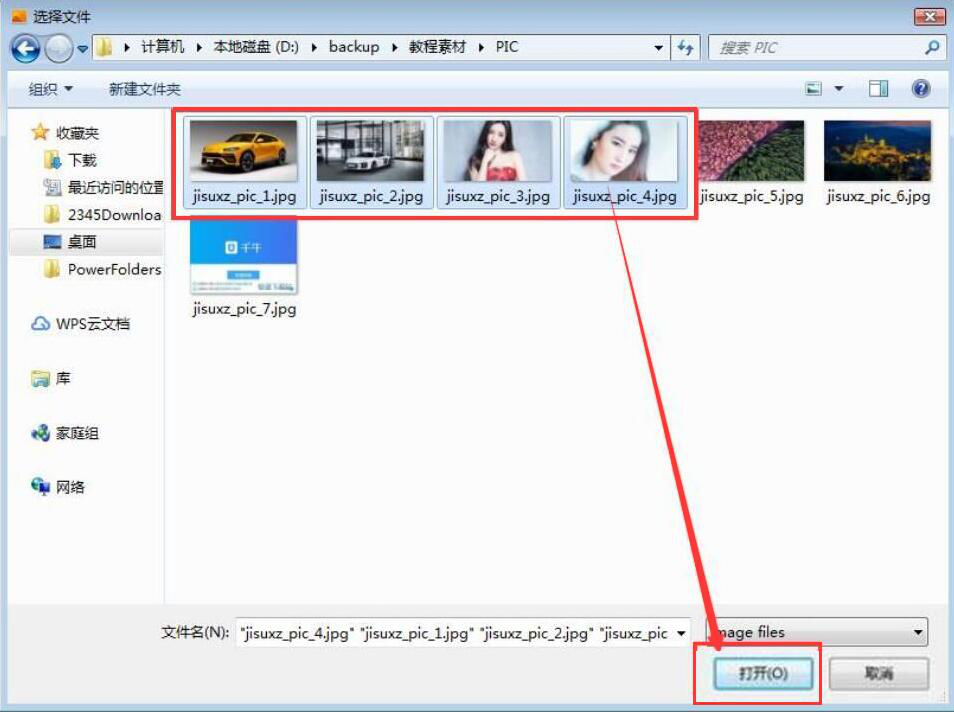The image size is (954, 712).
Task: Select PIC in the address path
Action: [507, 47]
